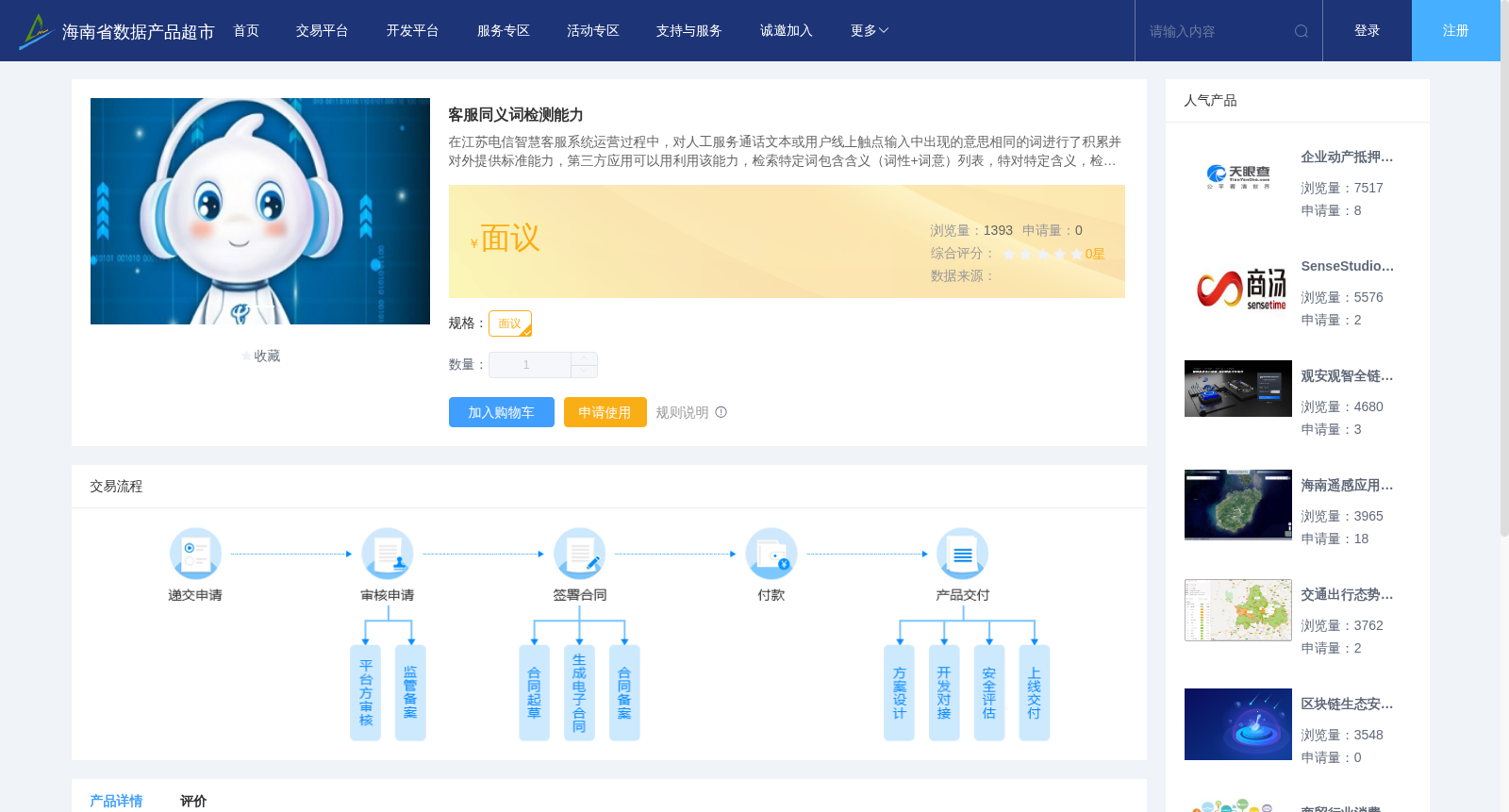The width and height of the screenshot is (1509, 812).
Task: Open the 区块链生态安 product thumbnail
Action: pyautogui.click(x=1238, y=724)
